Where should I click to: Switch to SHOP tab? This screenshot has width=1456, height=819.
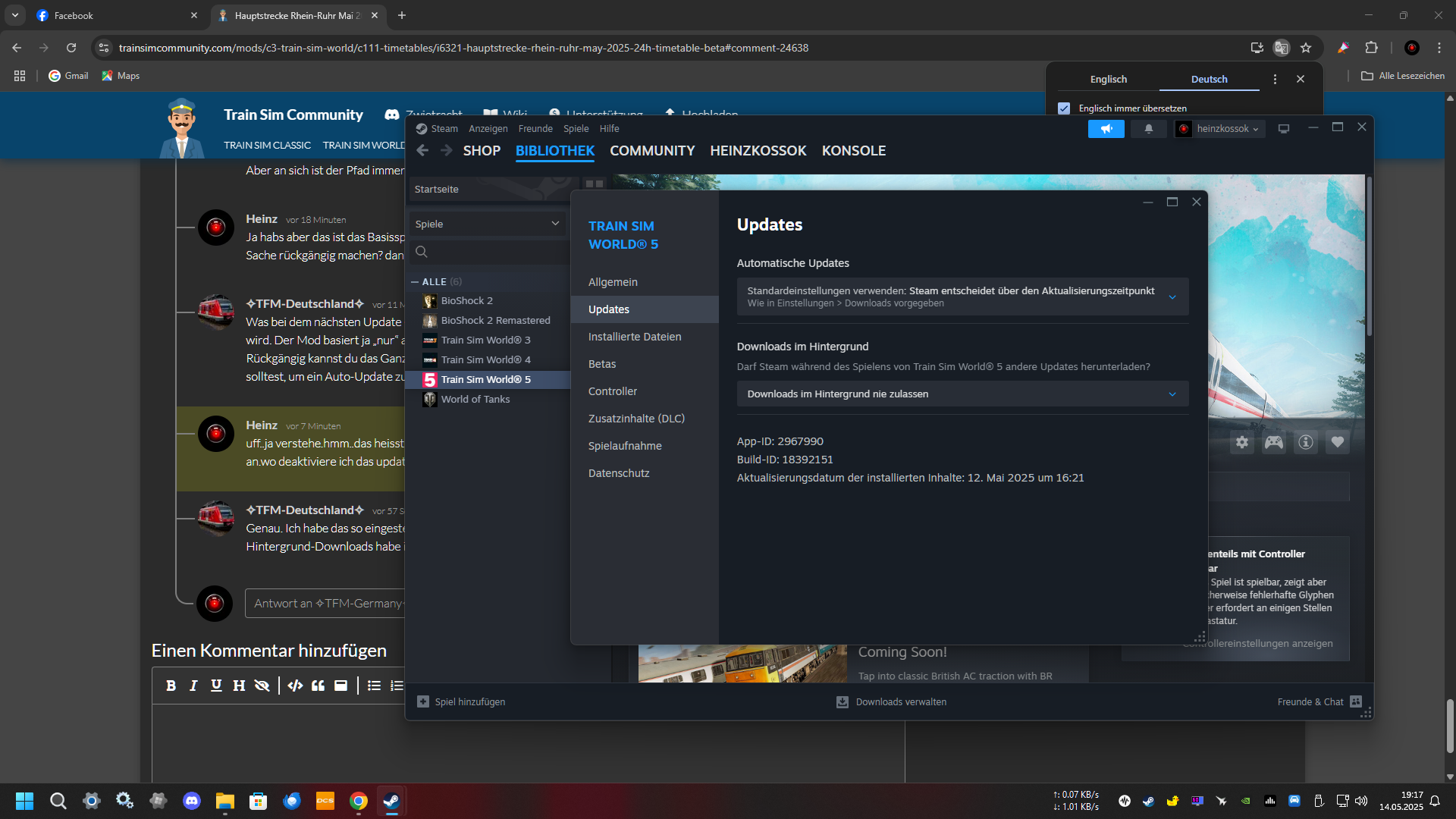click(482, 150)
